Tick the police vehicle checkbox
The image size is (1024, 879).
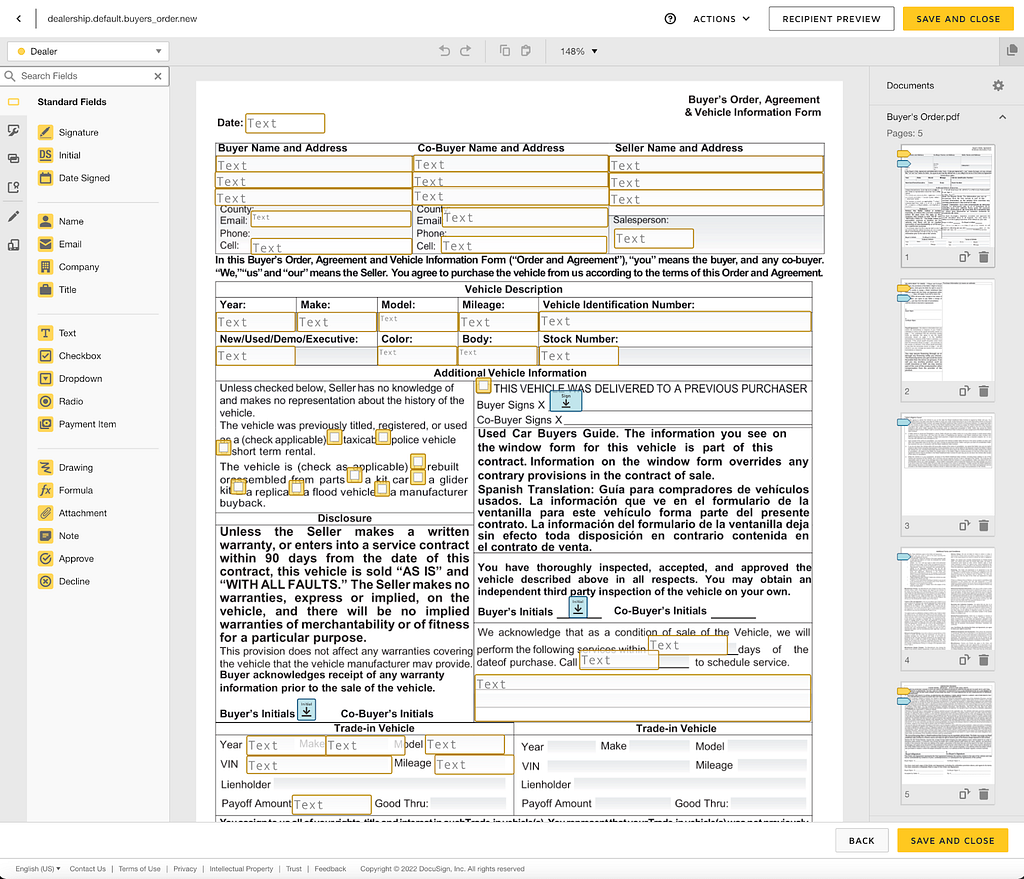click(x=383, y=437)
